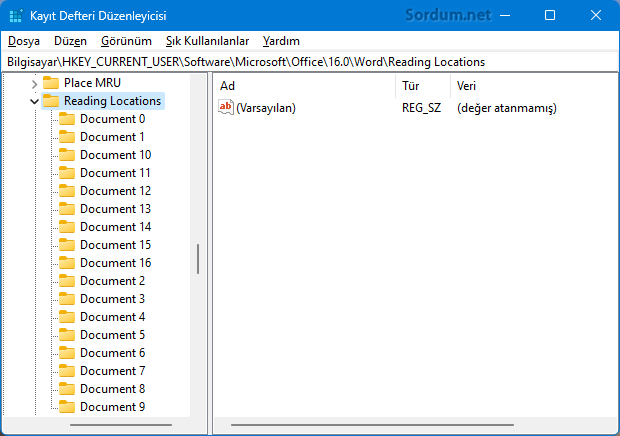620x436 pixels.
Task: Open the Sık Kullanılanlar menu
Action: (207, 41)
